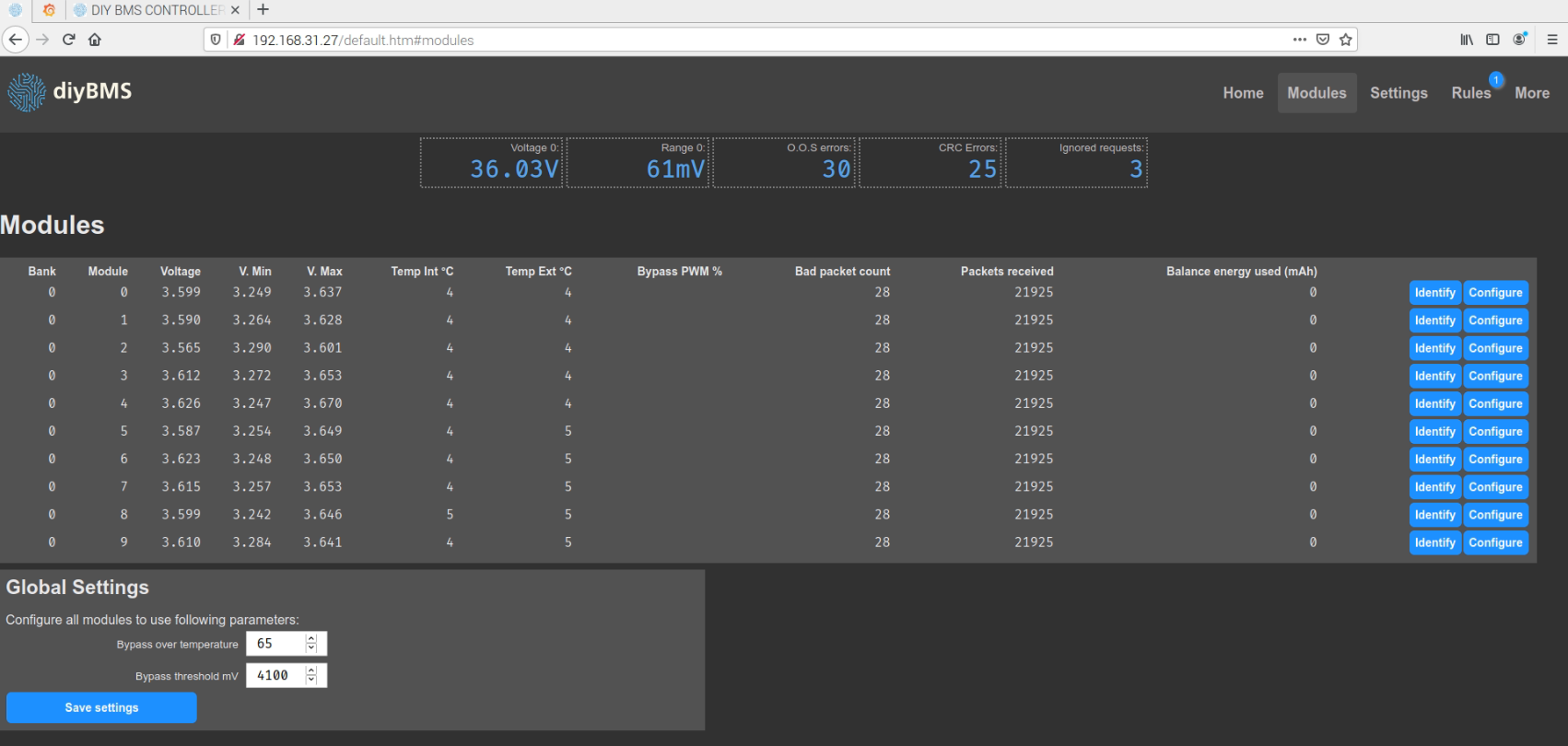Select the Modules navigation item
Image resolution: width=1568 pixels, height=746 pixels.
1317,93
